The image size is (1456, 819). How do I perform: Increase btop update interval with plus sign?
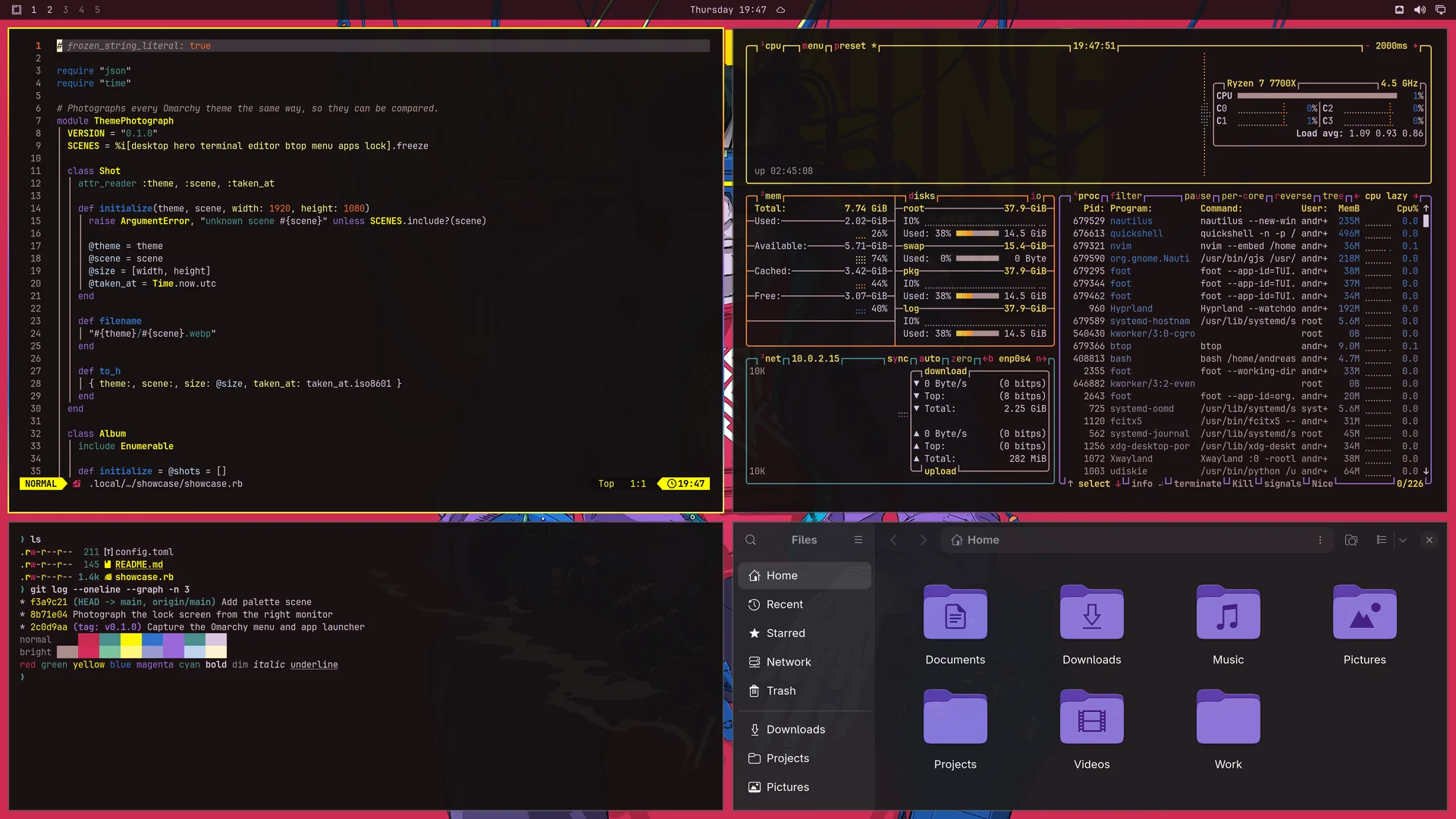[1415, 46]
